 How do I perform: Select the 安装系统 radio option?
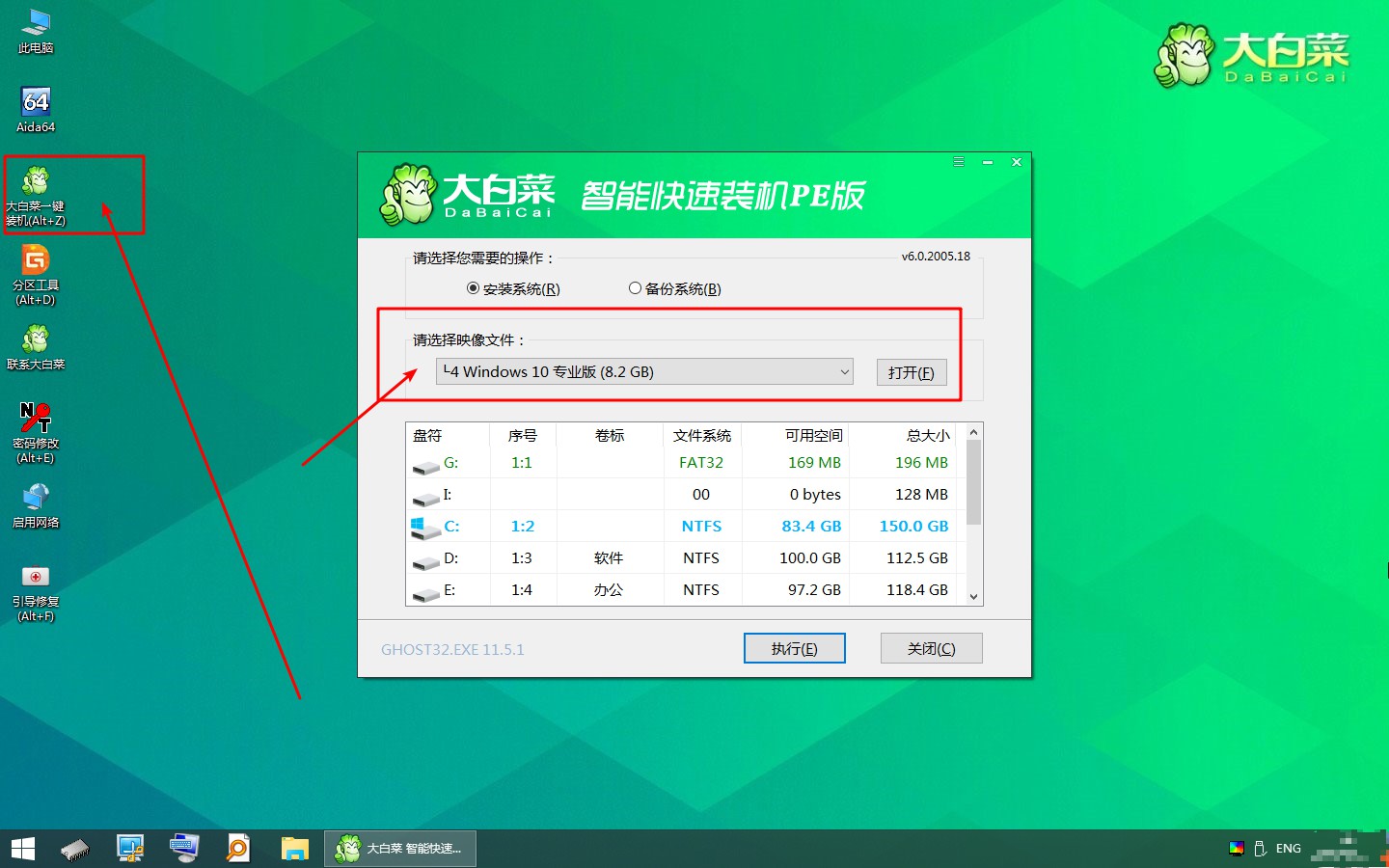[x=472, y=287]
